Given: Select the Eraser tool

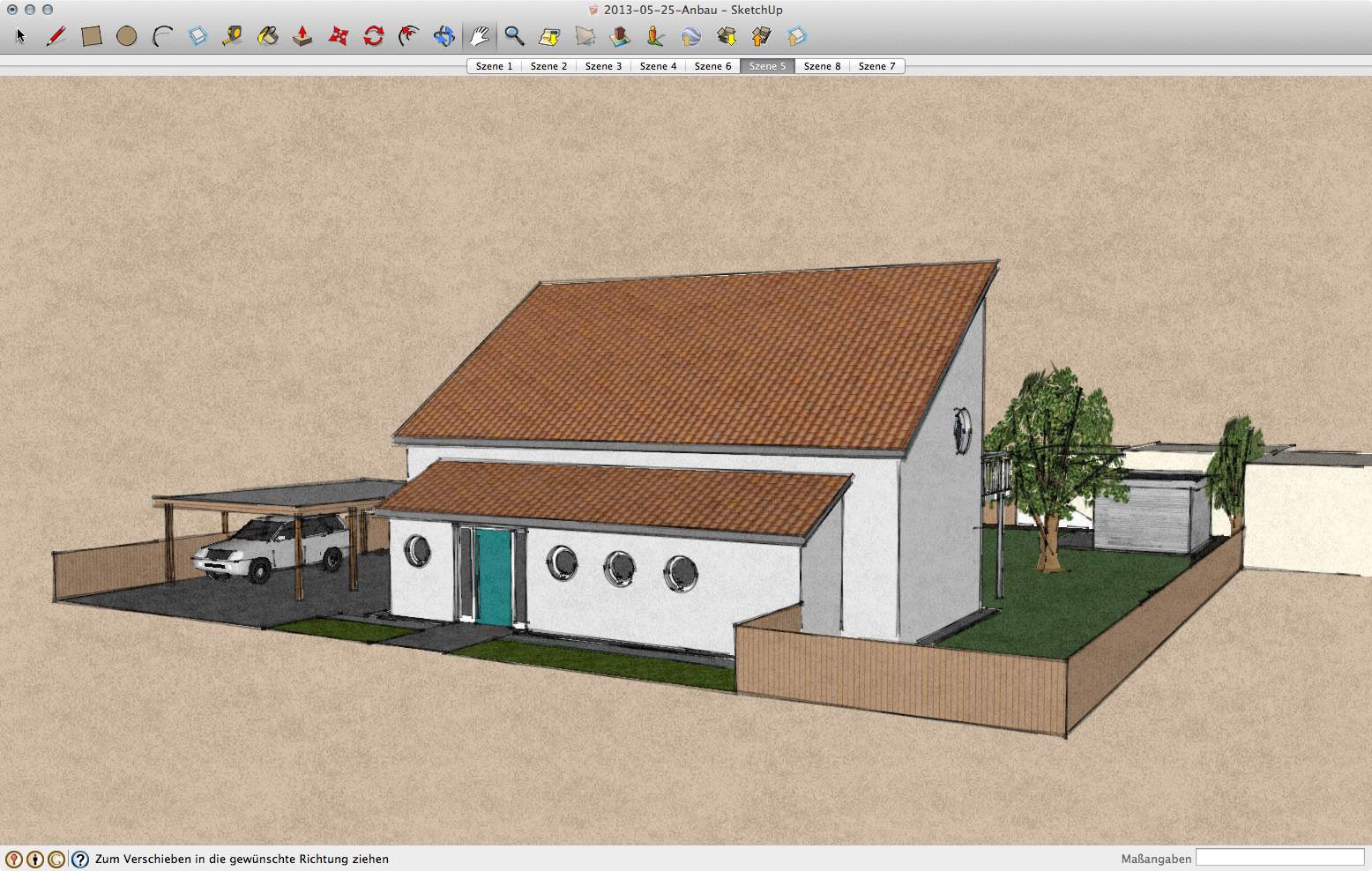Looking at the screenshot, I should pyautogui.click(x=198, y=36).
